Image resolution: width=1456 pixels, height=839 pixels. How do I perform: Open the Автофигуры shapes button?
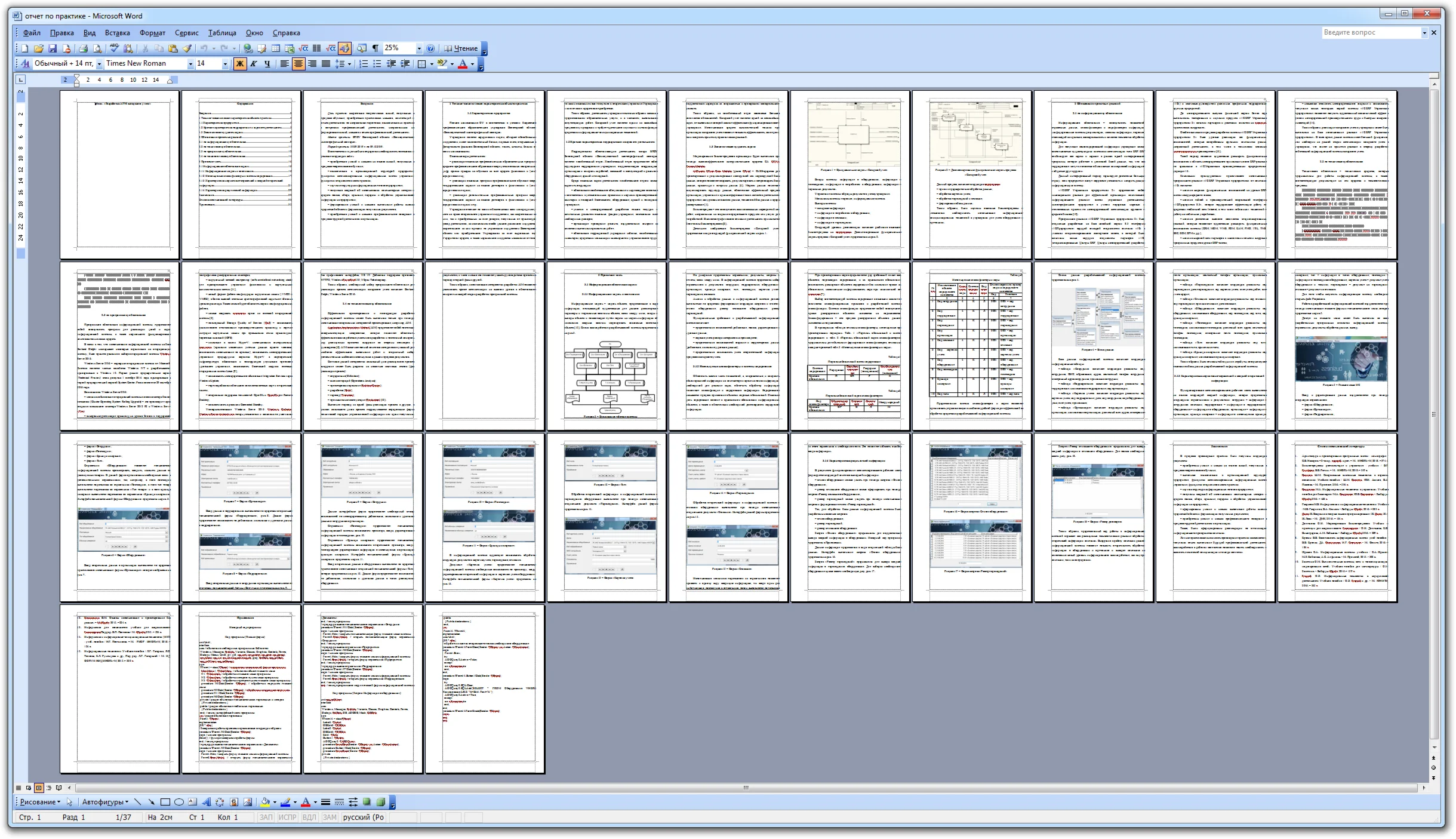pos(105,802)
